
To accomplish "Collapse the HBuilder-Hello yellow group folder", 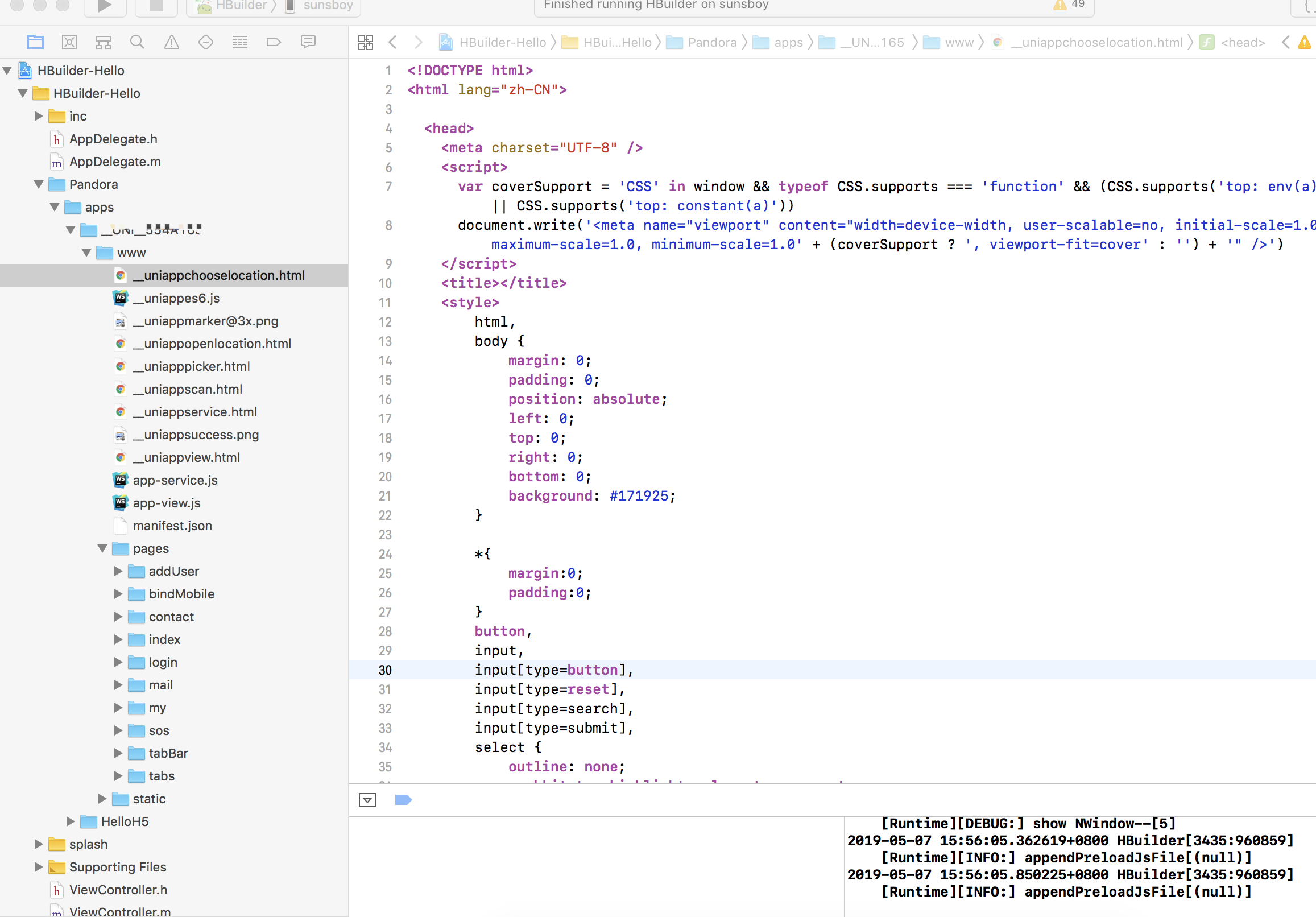I will (23, 93).
